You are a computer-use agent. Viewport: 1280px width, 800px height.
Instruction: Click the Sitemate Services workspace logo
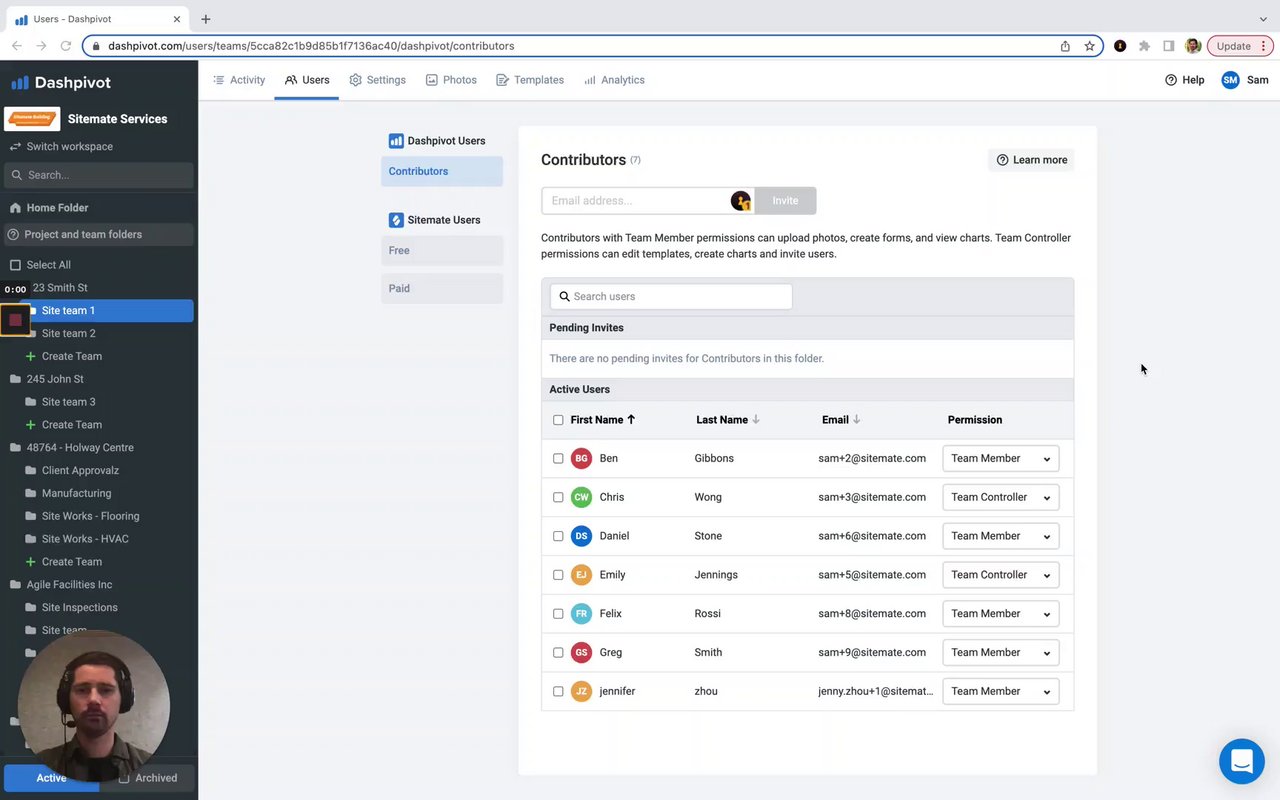point(32,118)
